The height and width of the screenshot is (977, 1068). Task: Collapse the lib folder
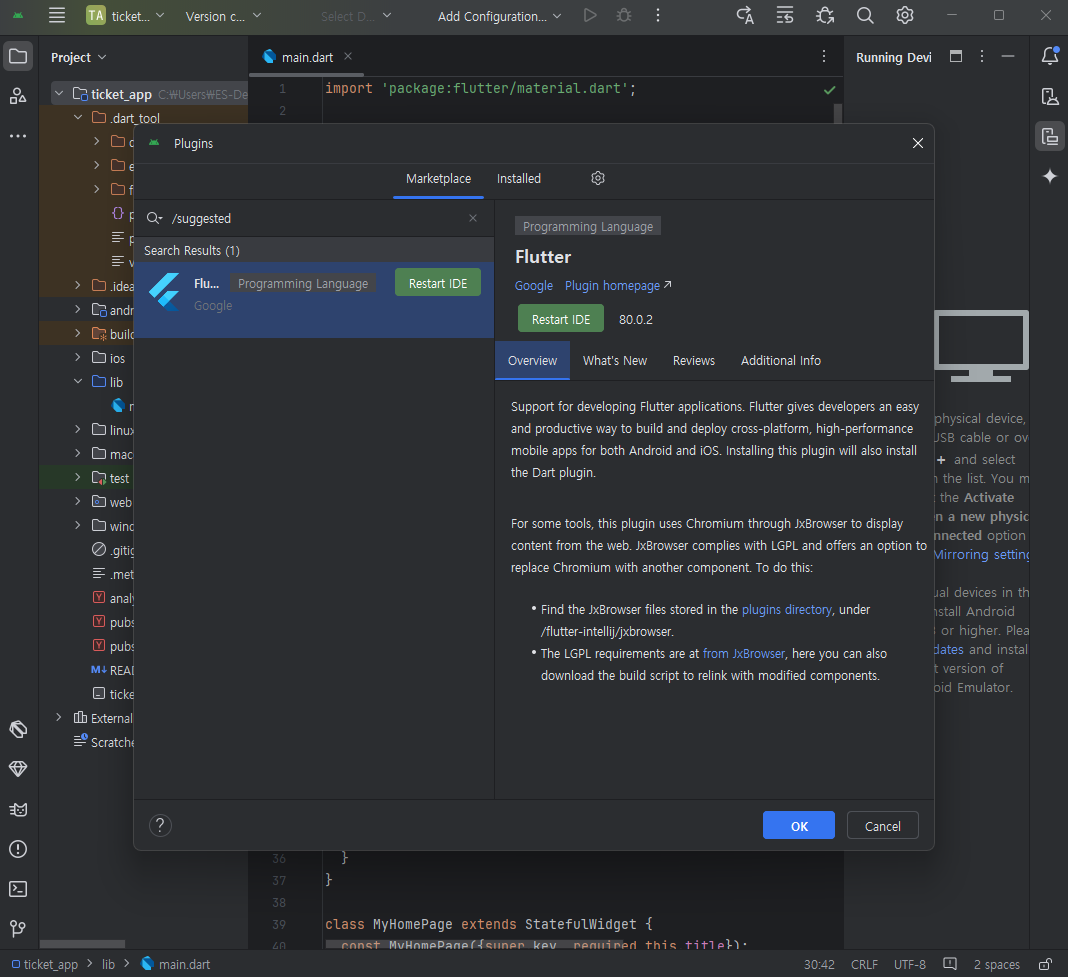pyautogui.click(x=78, y=382)
